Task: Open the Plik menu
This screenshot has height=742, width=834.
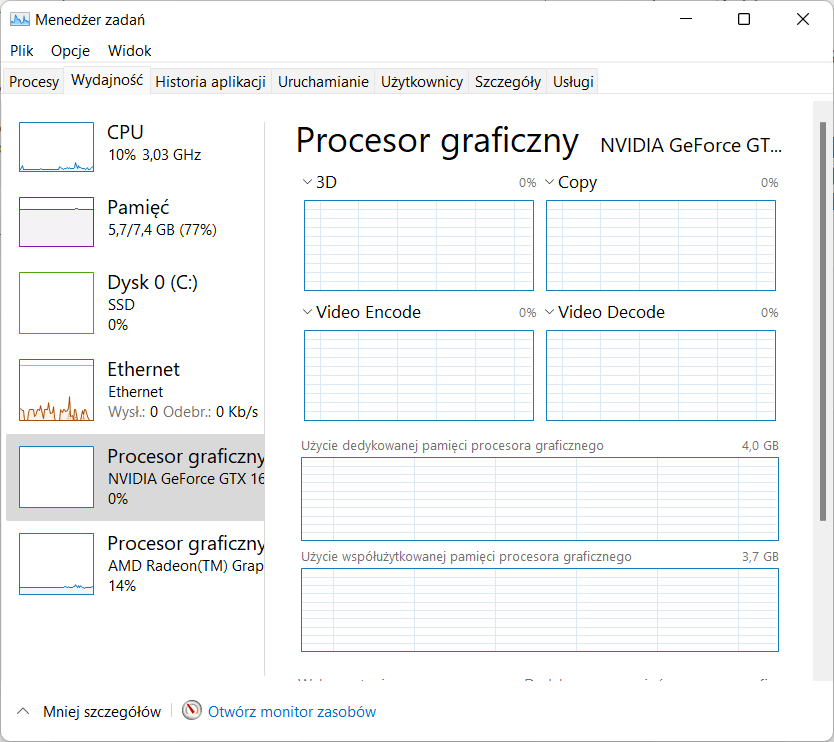Action: point(22,50)
